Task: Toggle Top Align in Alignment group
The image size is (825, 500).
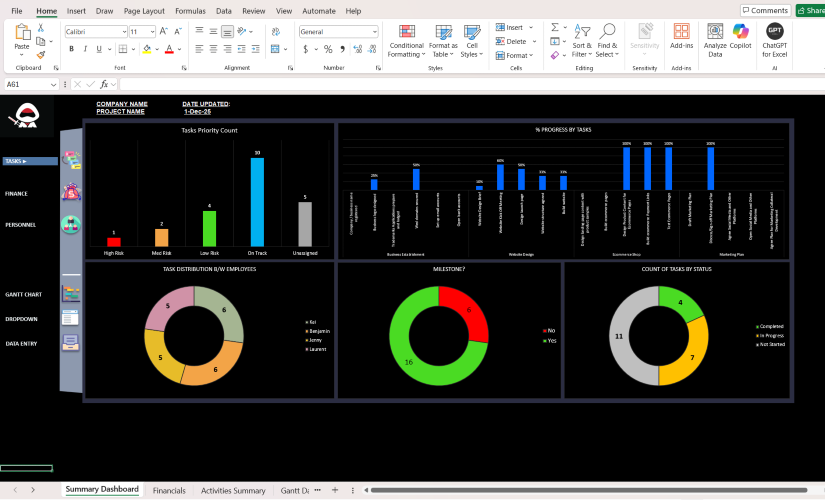Action: tap(199, 32)
